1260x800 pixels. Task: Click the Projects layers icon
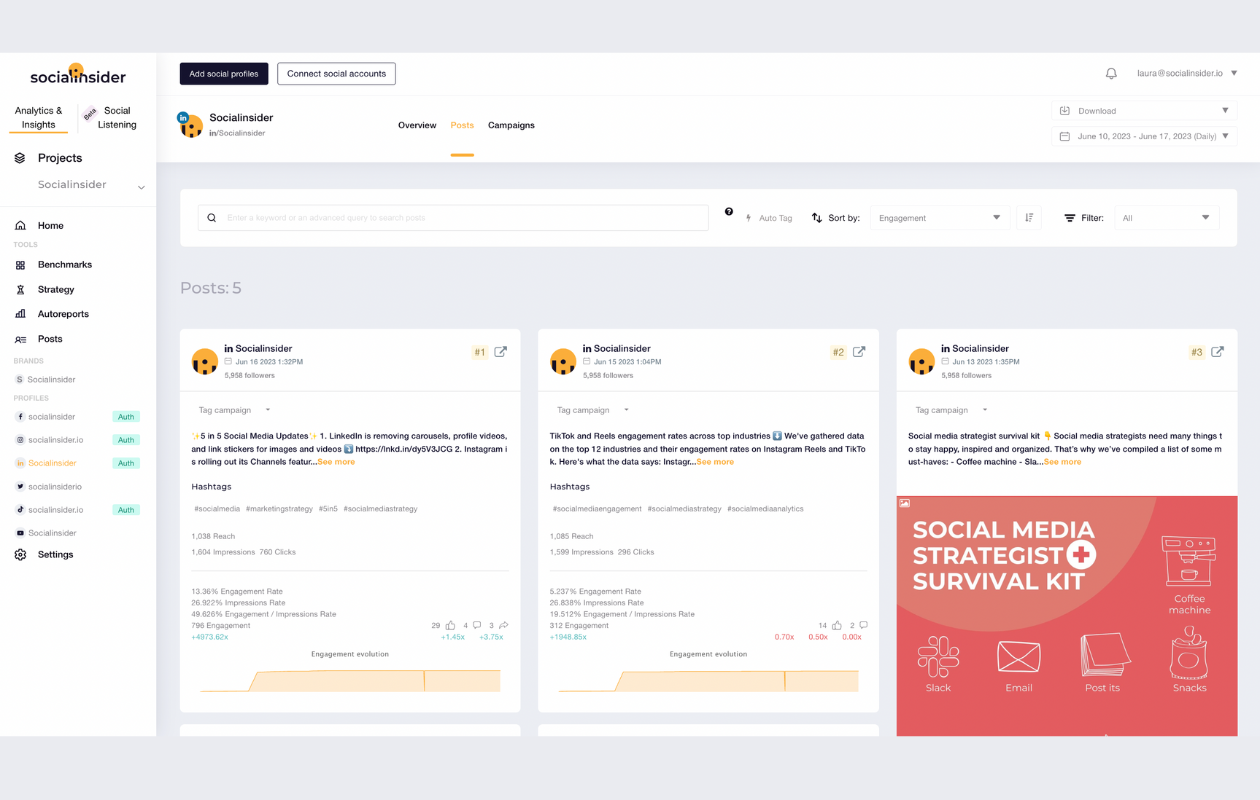click(20, 158)
